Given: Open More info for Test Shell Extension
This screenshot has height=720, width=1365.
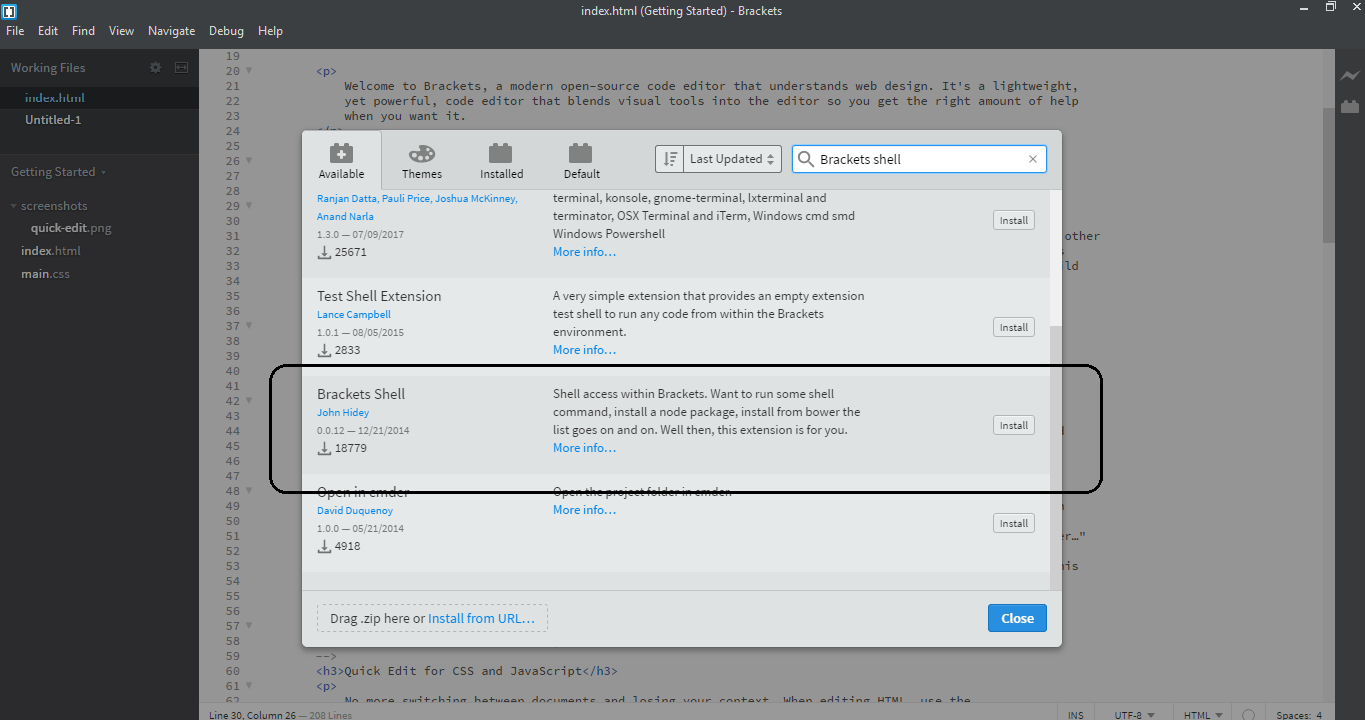Looking at the screenshot, I should click(x=584, y=350).
